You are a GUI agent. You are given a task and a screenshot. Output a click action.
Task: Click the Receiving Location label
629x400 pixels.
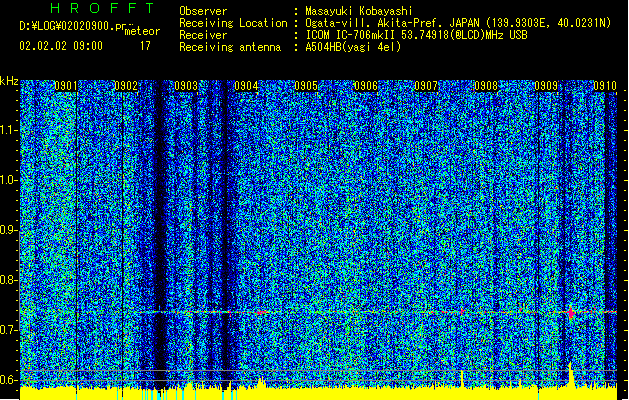click(233, 23)
